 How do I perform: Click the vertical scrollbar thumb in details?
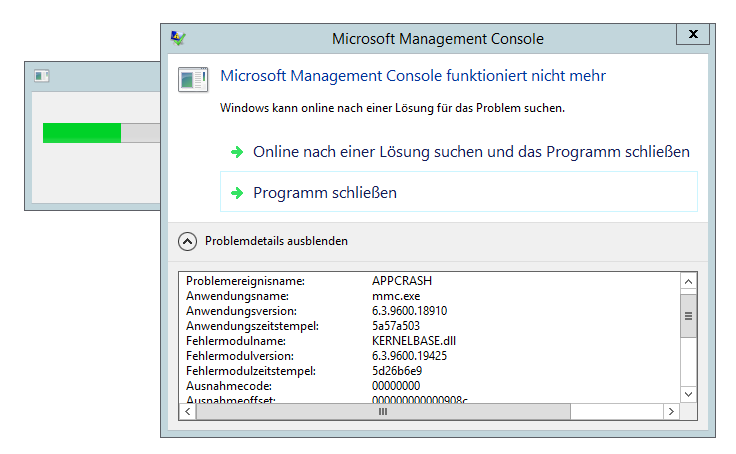pos(689,316)
